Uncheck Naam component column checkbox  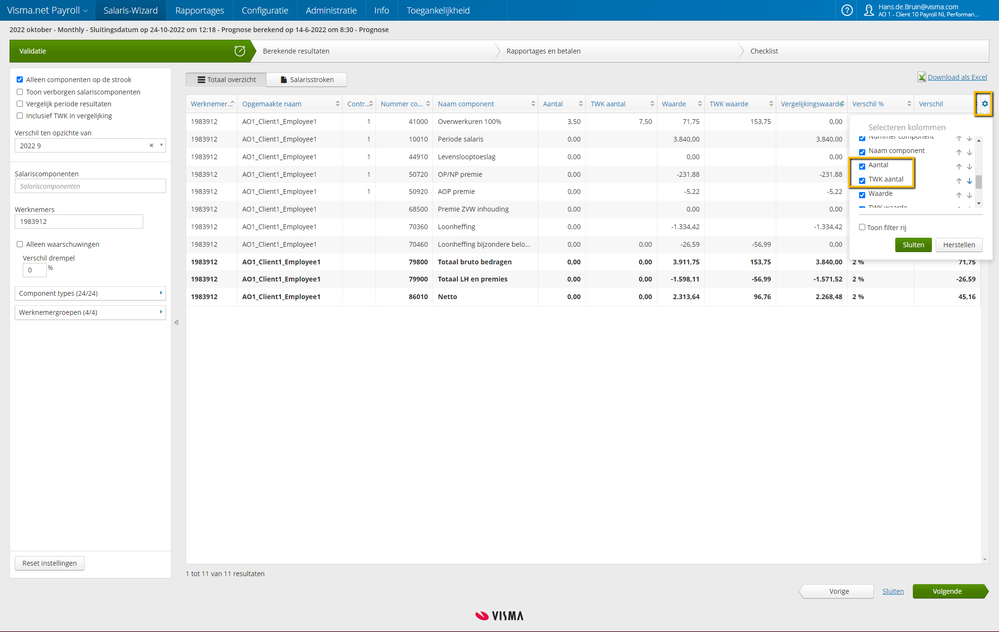[862, 152]
